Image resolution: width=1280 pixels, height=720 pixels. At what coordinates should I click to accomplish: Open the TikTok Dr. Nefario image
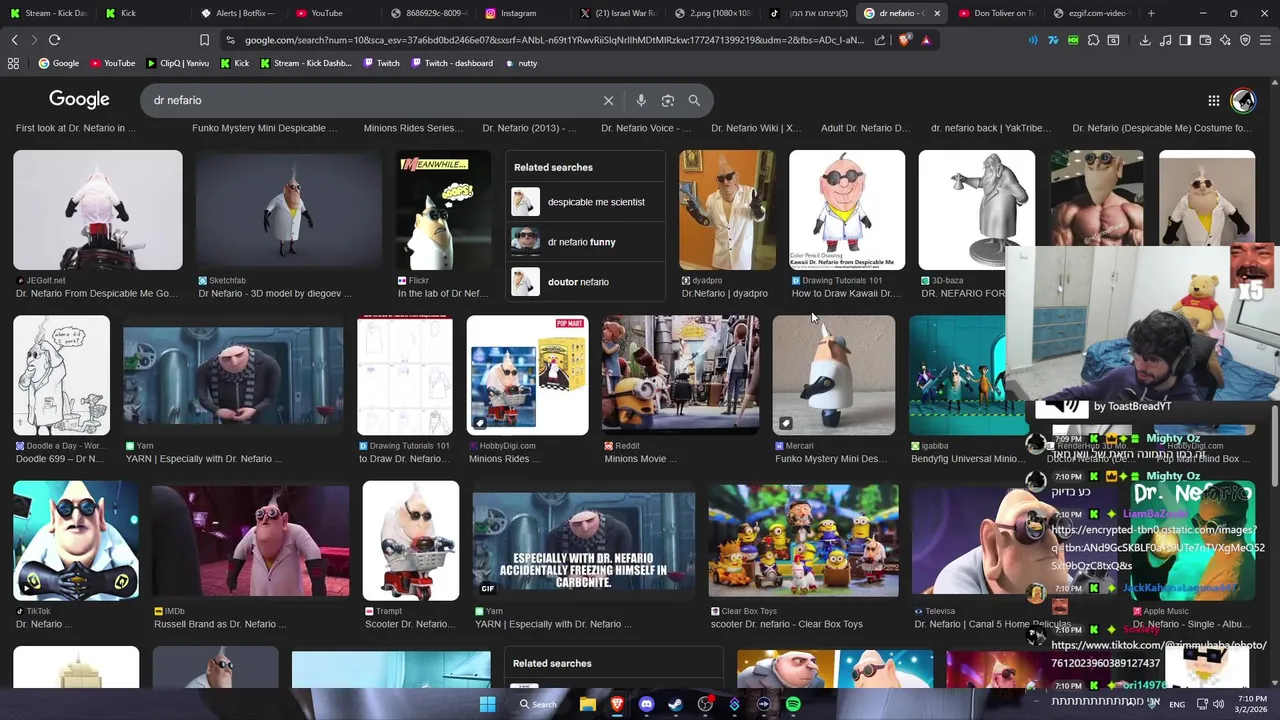pos(76,540)
